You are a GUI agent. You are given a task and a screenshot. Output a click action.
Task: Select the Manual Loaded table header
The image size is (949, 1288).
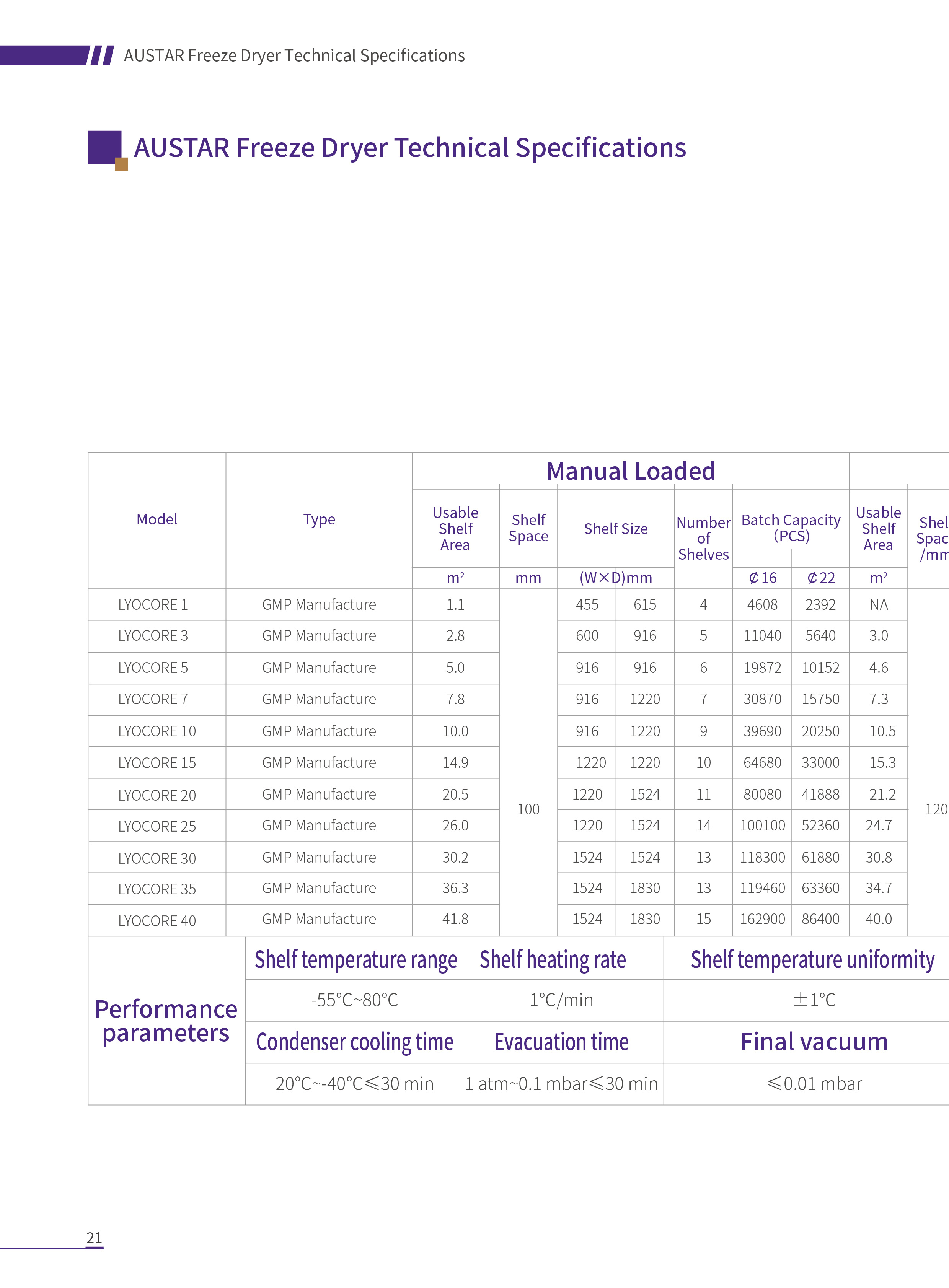click(x=630, y=471)
